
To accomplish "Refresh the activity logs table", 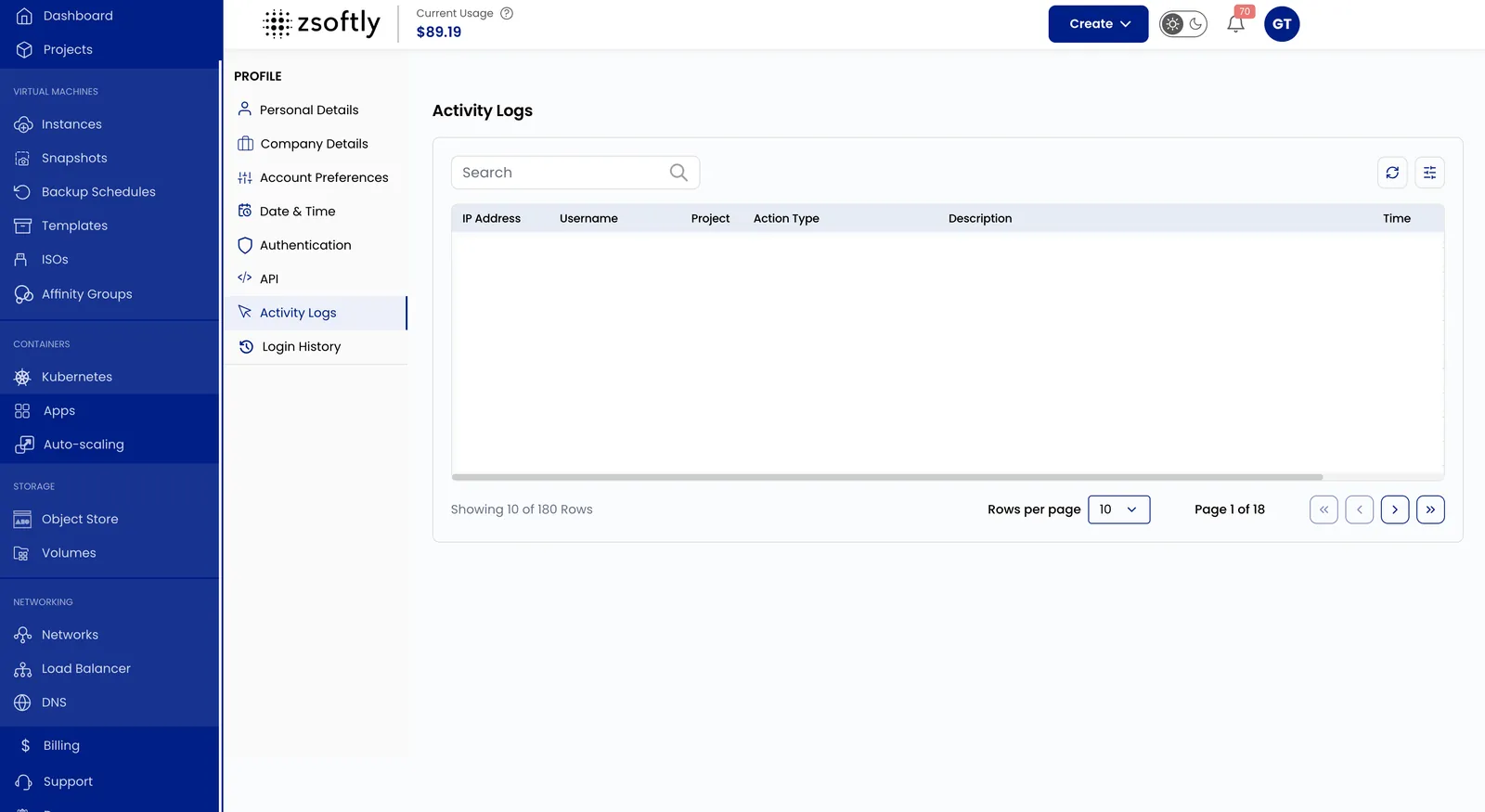I will coord(1392,173).
